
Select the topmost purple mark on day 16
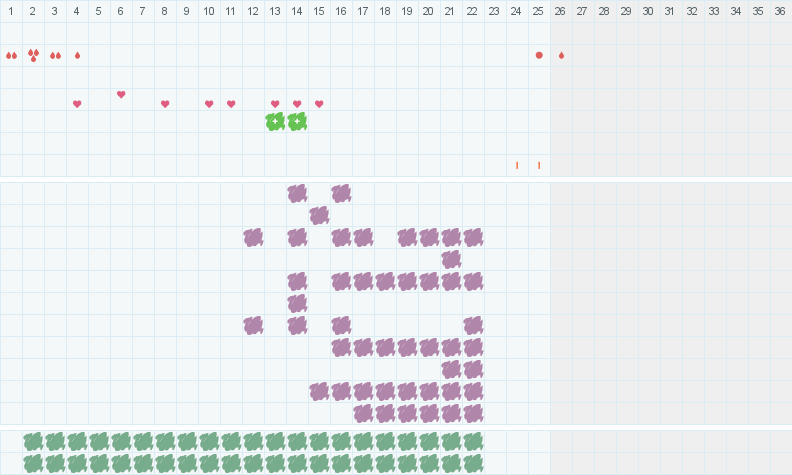point(341,193)
